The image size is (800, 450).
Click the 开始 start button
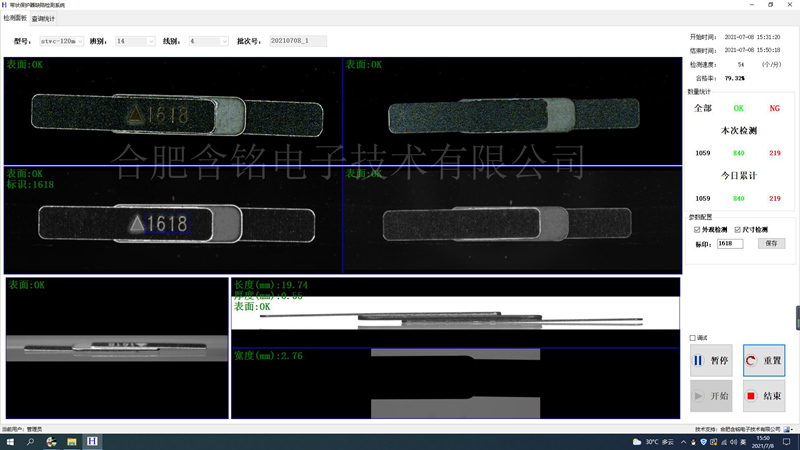click(711, 396)
